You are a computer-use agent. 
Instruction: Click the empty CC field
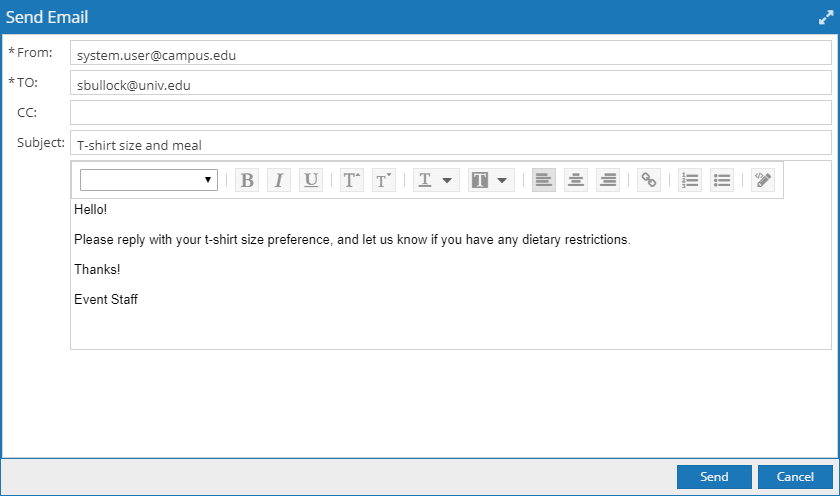click(x=451, y=112)
